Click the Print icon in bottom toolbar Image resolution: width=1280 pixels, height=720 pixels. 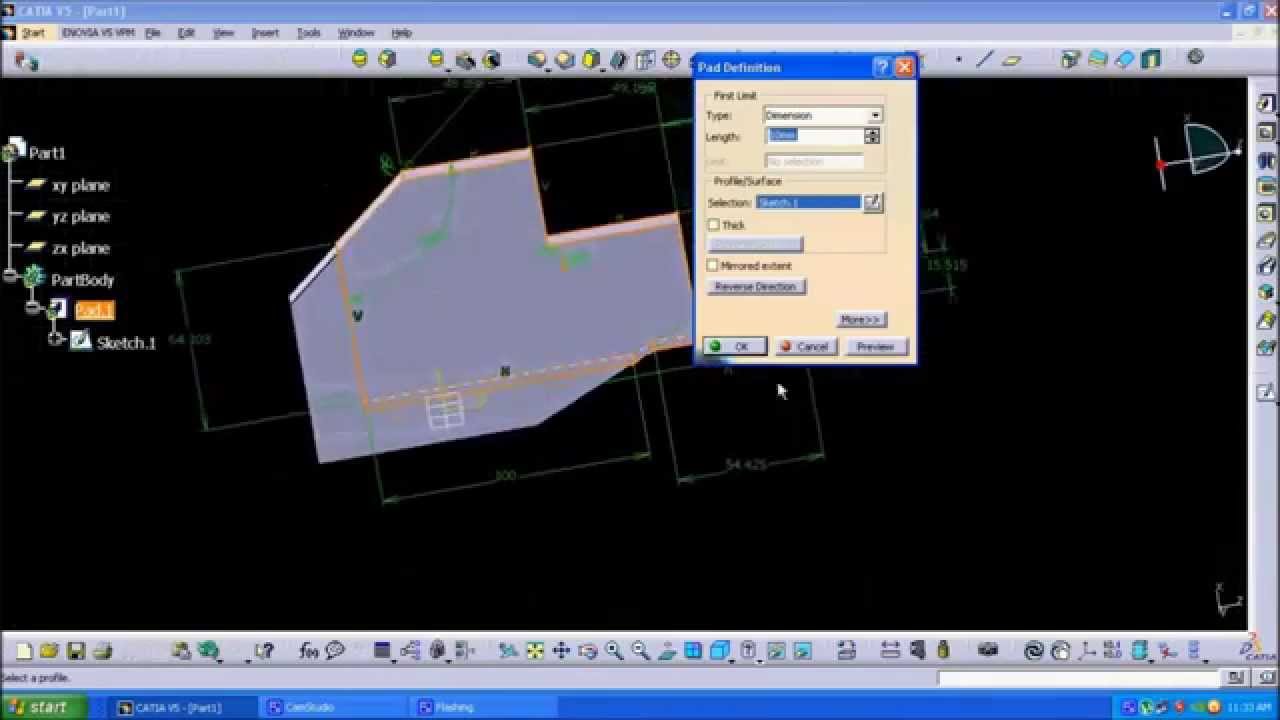pos(102,651)
